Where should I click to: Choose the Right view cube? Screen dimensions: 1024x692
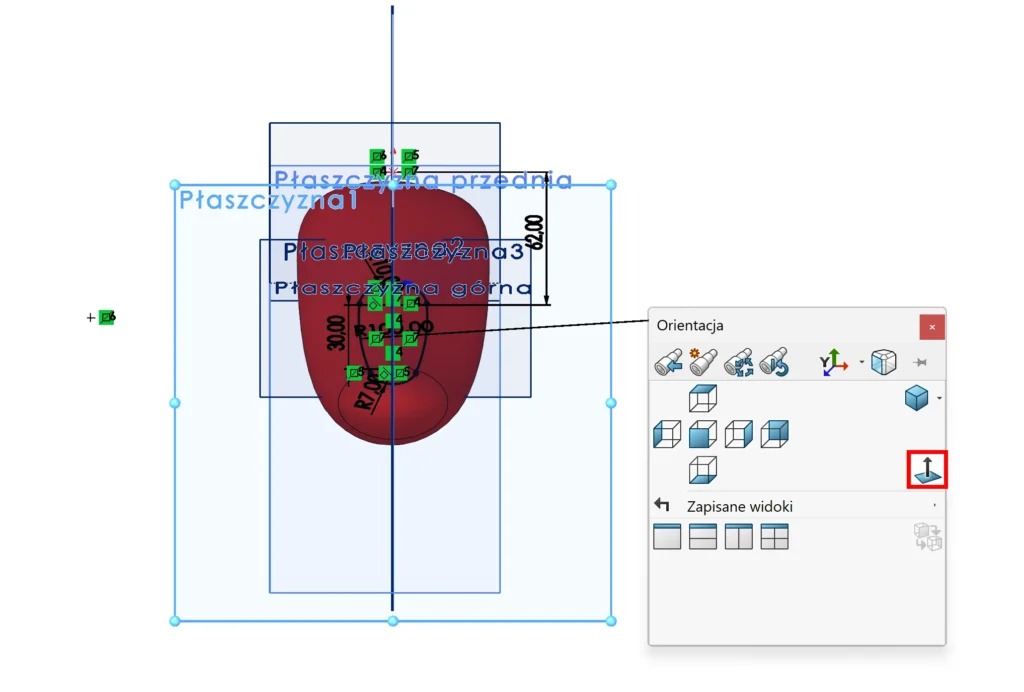738,434
